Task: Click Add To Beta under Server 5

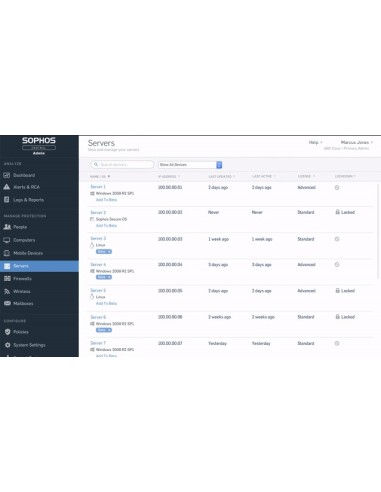Action: [106, 303]
